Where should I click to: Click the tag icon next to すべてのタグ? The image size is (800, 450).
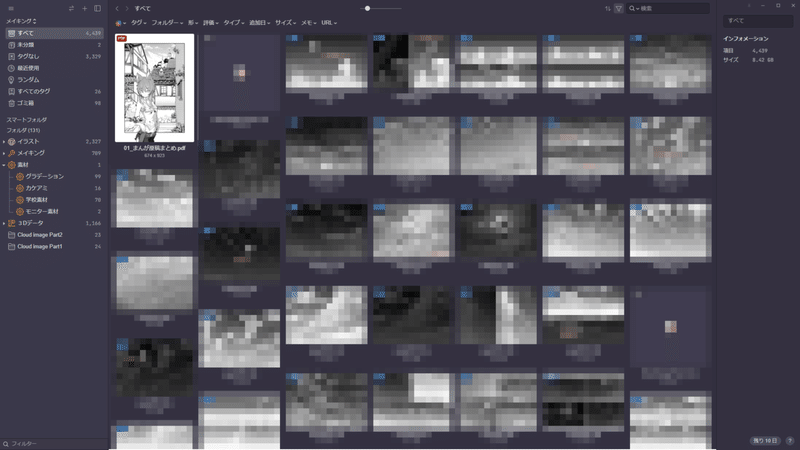click(11, 92)
